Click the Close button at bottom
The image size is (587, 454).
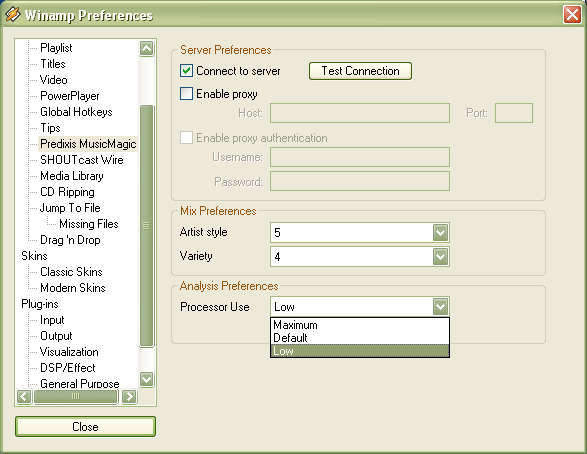coord(85,427)
